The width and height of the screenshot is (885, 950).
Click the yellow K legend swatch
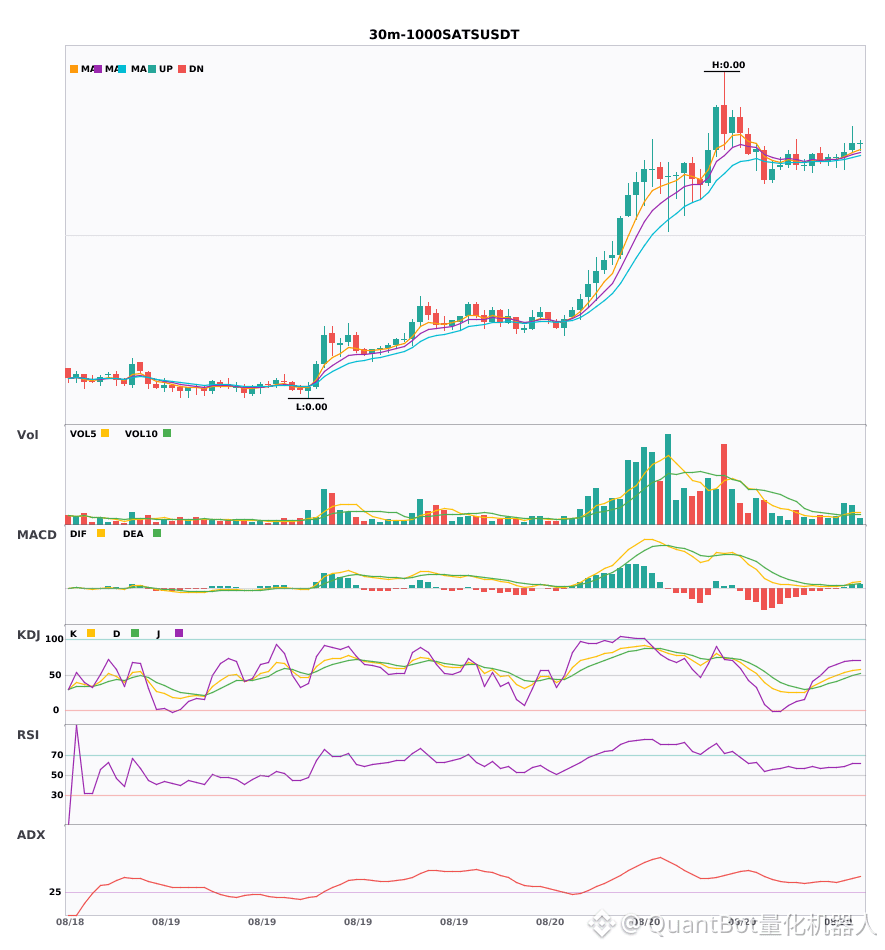(91, 633)
